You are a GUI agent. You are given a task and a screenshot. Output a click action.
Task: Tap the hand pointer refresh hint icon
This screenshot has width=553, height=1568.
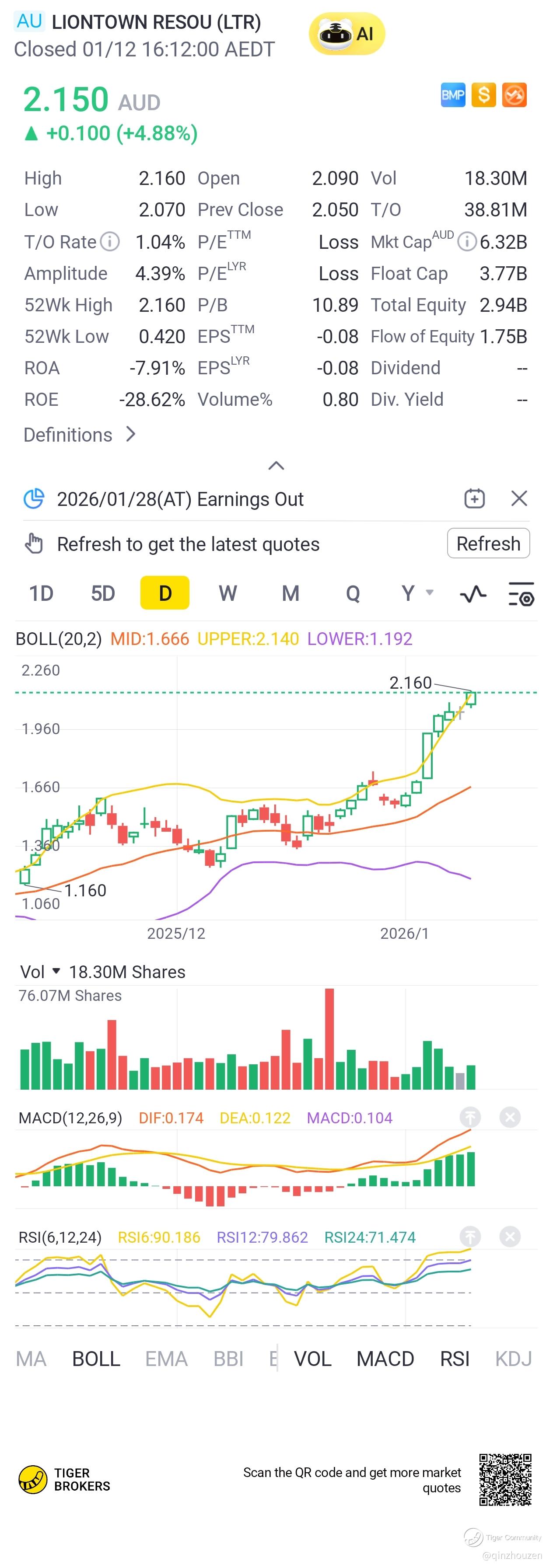click(x=34, y=543)
